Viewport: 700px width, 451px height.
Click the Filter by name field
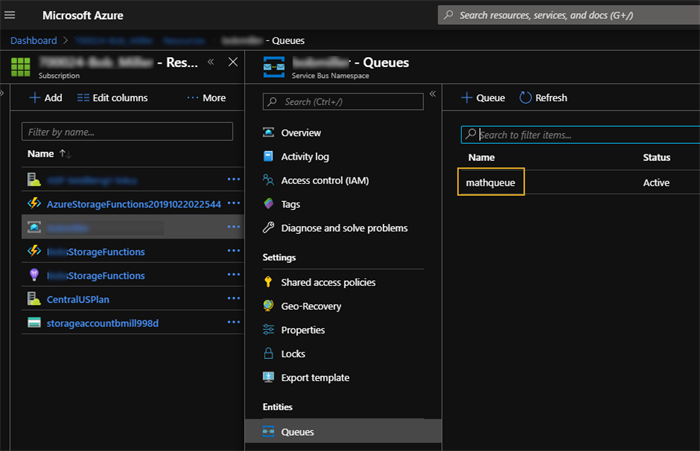click(x=127, y=132)
